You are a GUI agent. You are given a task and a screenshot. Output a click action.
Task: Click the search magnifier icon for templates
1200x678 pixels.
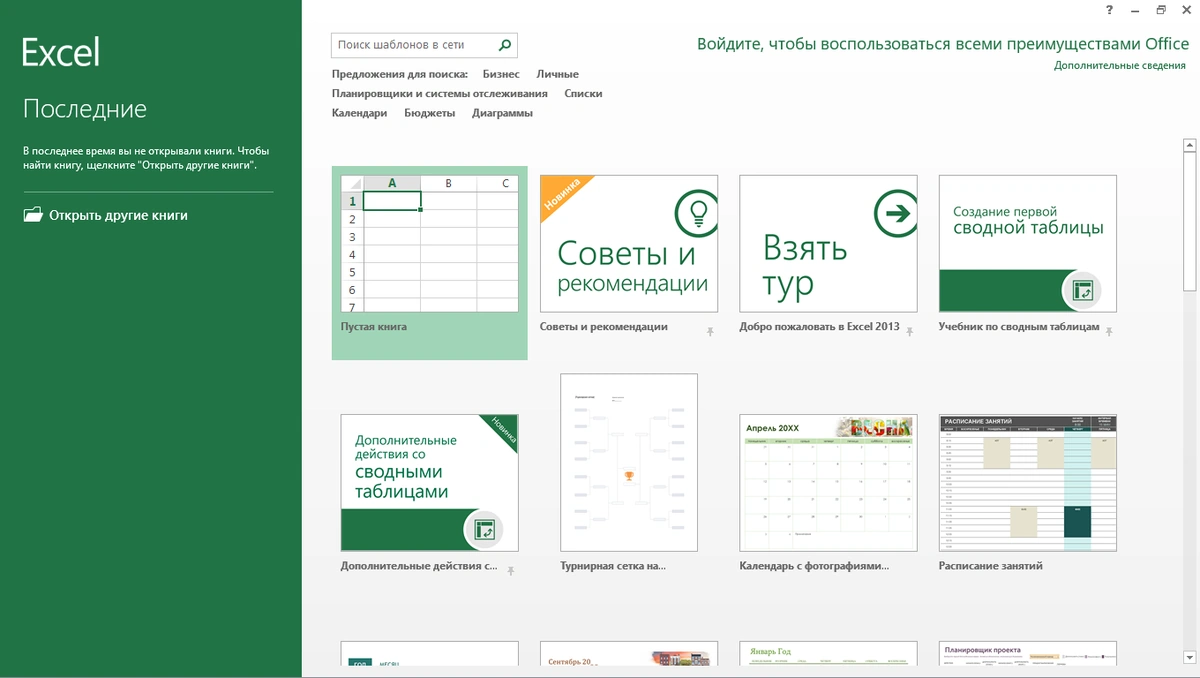505,45
